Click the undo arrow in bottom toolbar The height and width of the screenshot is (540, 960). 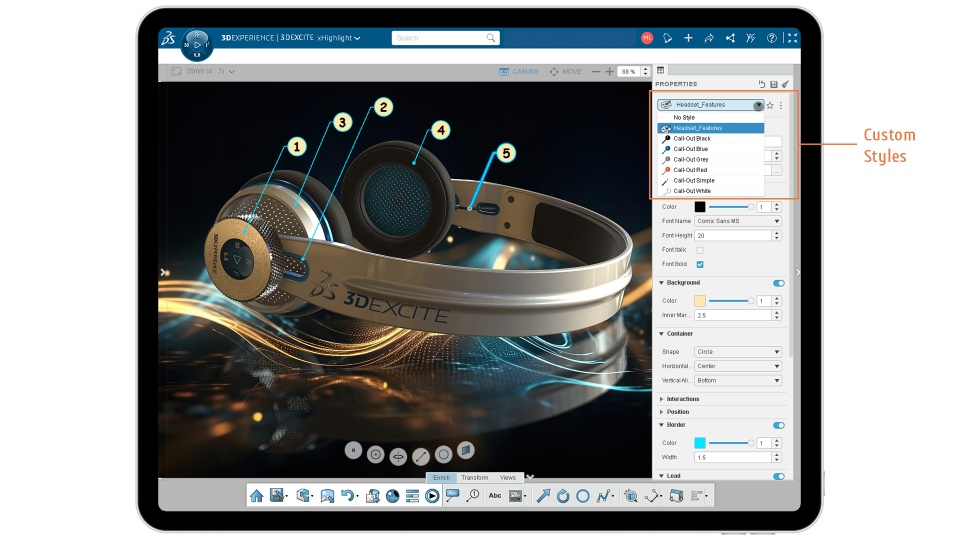(348, 496)
